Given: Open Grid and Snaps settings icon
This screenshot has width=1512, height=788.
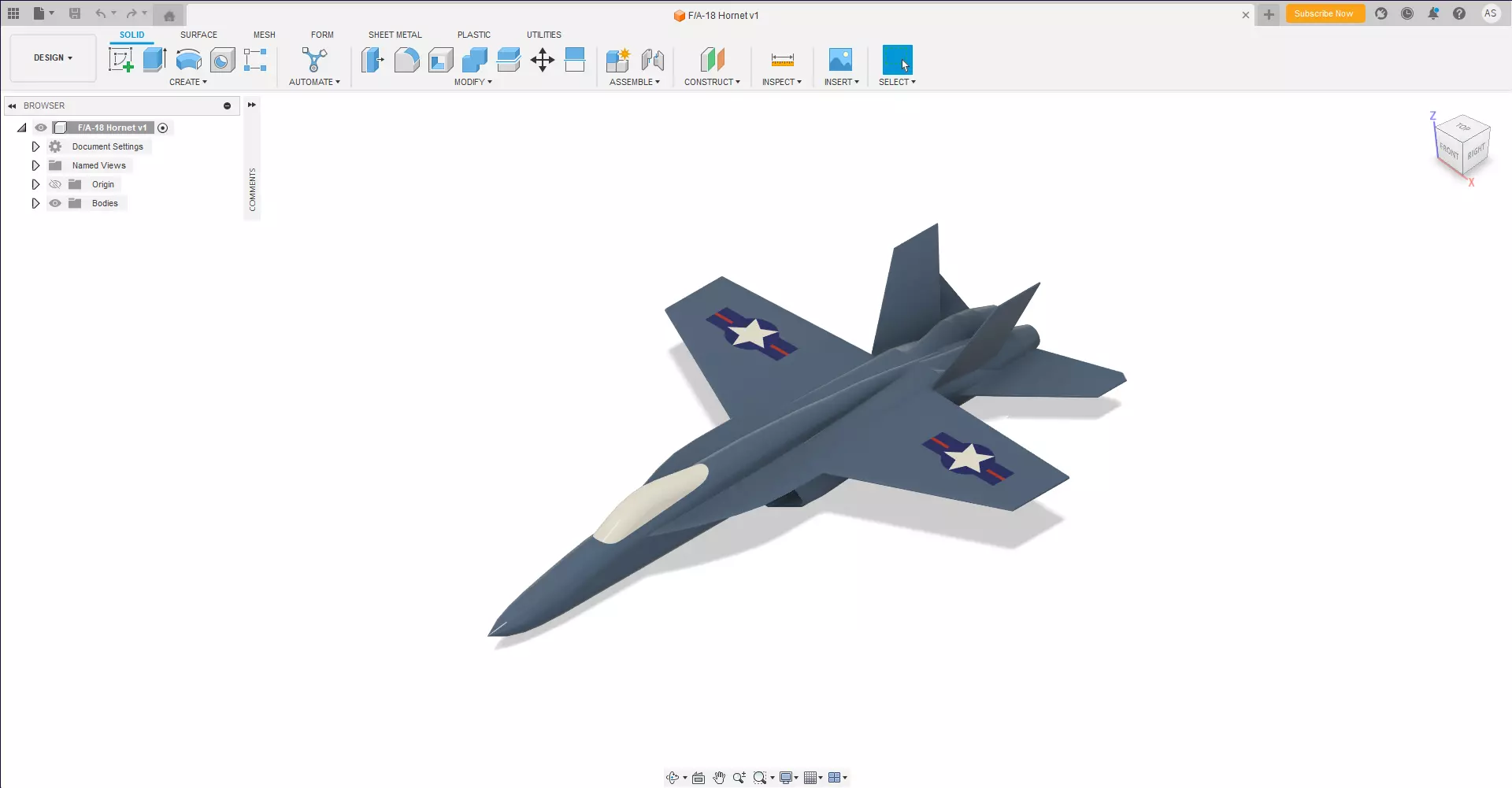Looking at the screenshot, I should coord(810,778).
